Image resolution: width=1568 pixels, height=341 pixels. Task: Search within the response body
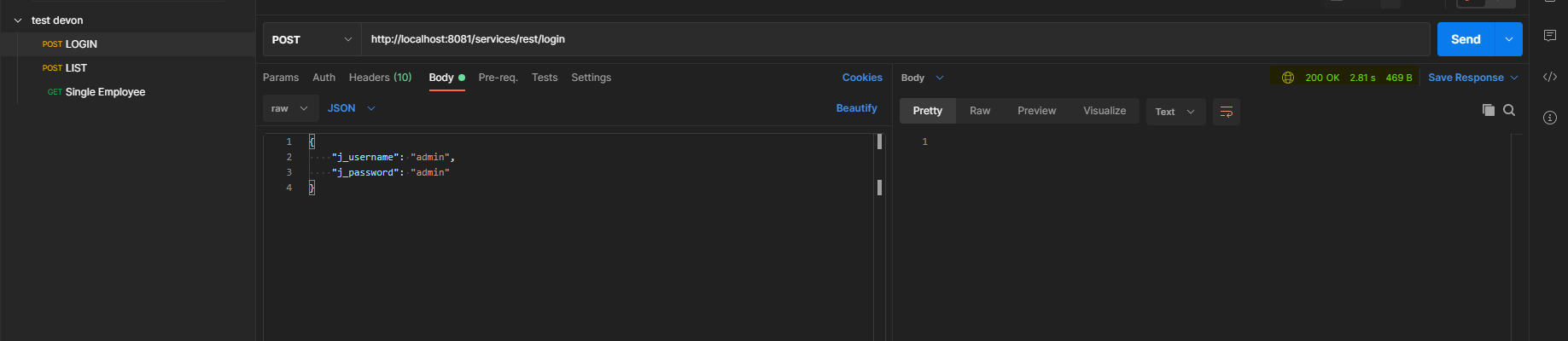[1509, 110]
